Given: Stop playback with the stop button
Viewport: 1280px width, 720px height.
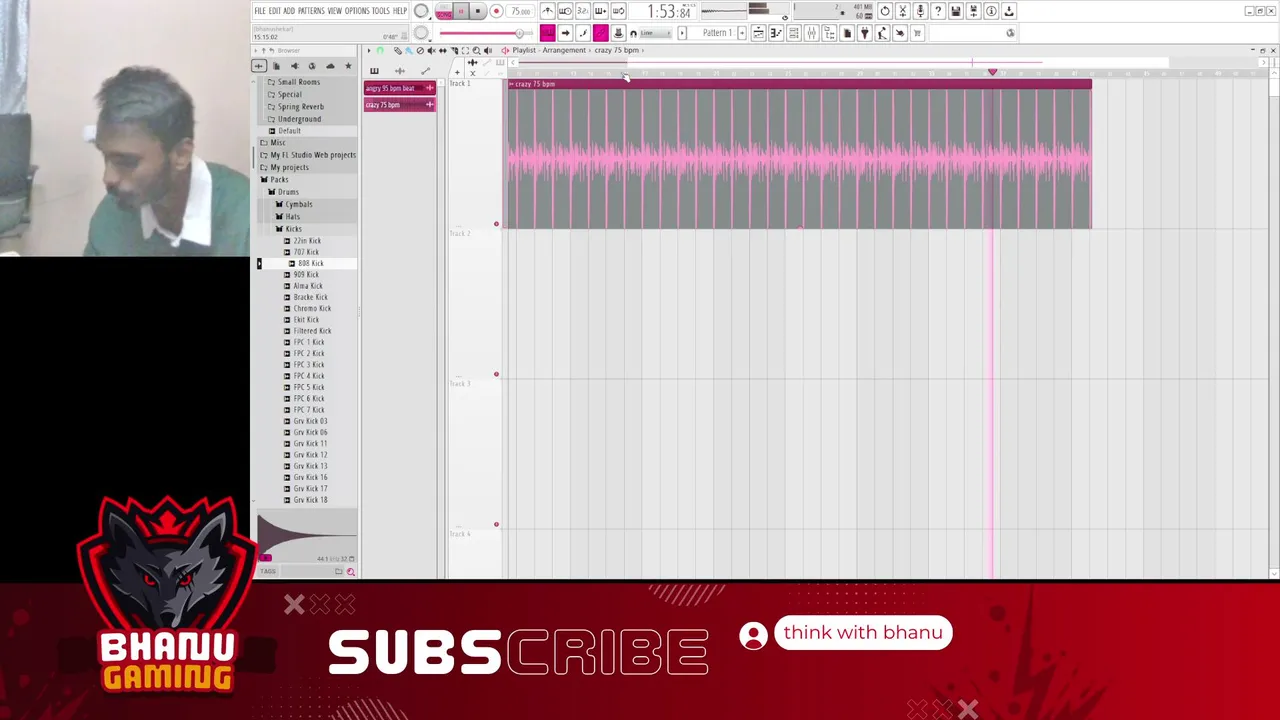Looking at the screenshot, I should click(478, 12).
